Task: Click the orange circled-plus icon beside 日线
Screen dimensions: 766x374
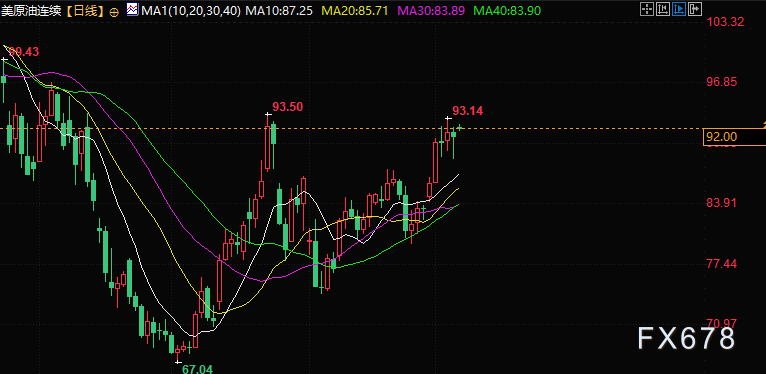Action: tap(114, 12)
